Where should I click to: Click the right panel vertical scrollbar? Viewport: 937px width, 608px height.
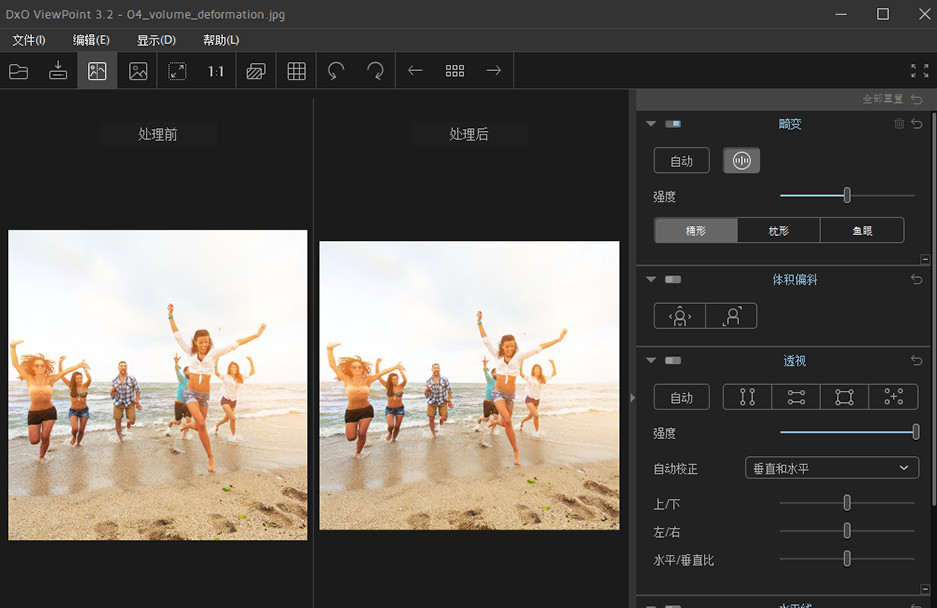(x=933, y=311)
